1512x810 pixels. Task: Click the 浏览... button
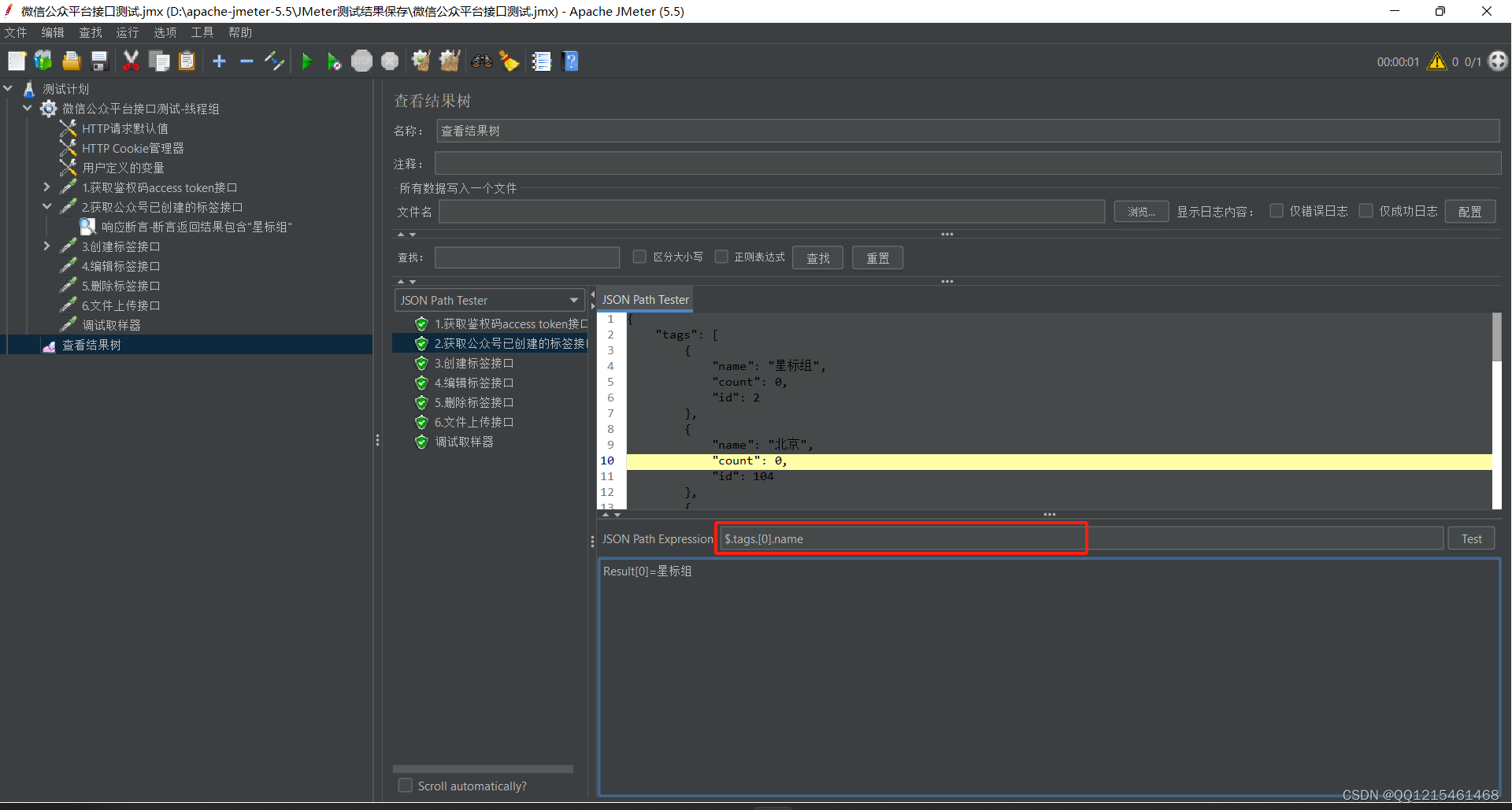click(x=1141, y=211)
